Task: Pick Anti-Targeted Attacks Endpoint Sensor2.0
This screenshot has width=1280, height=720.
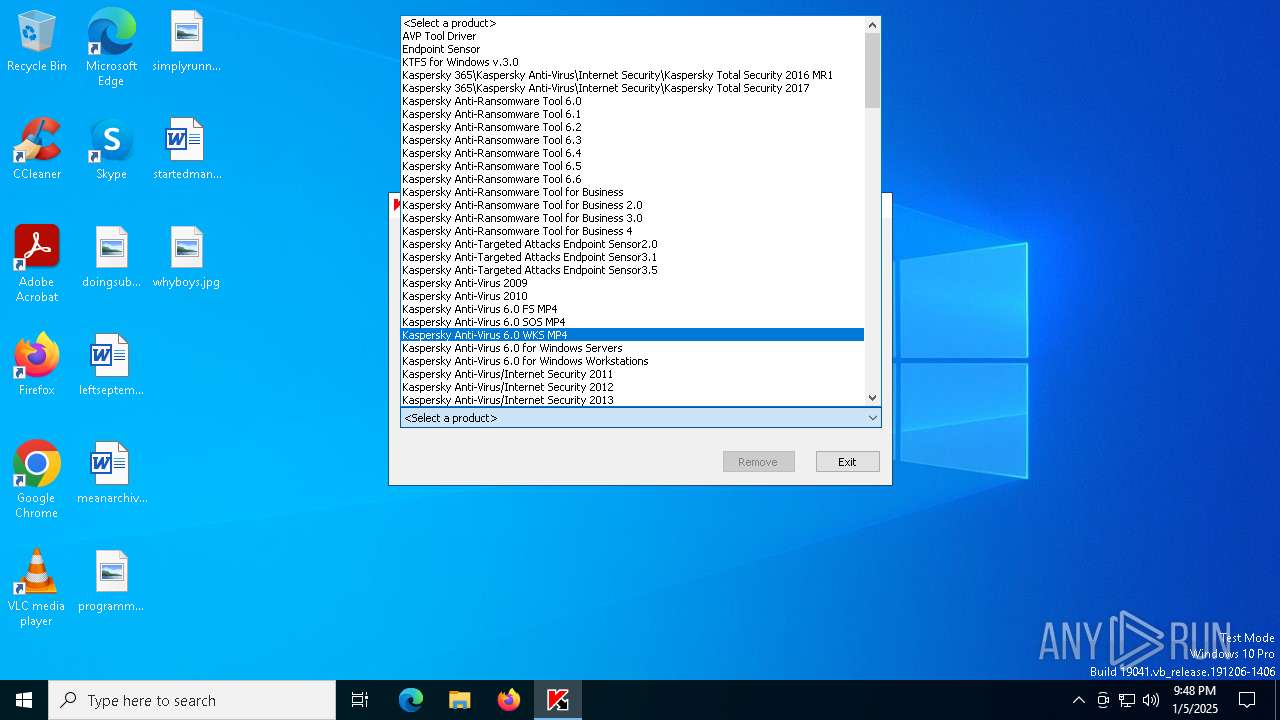Action: [x=632, y=244]
